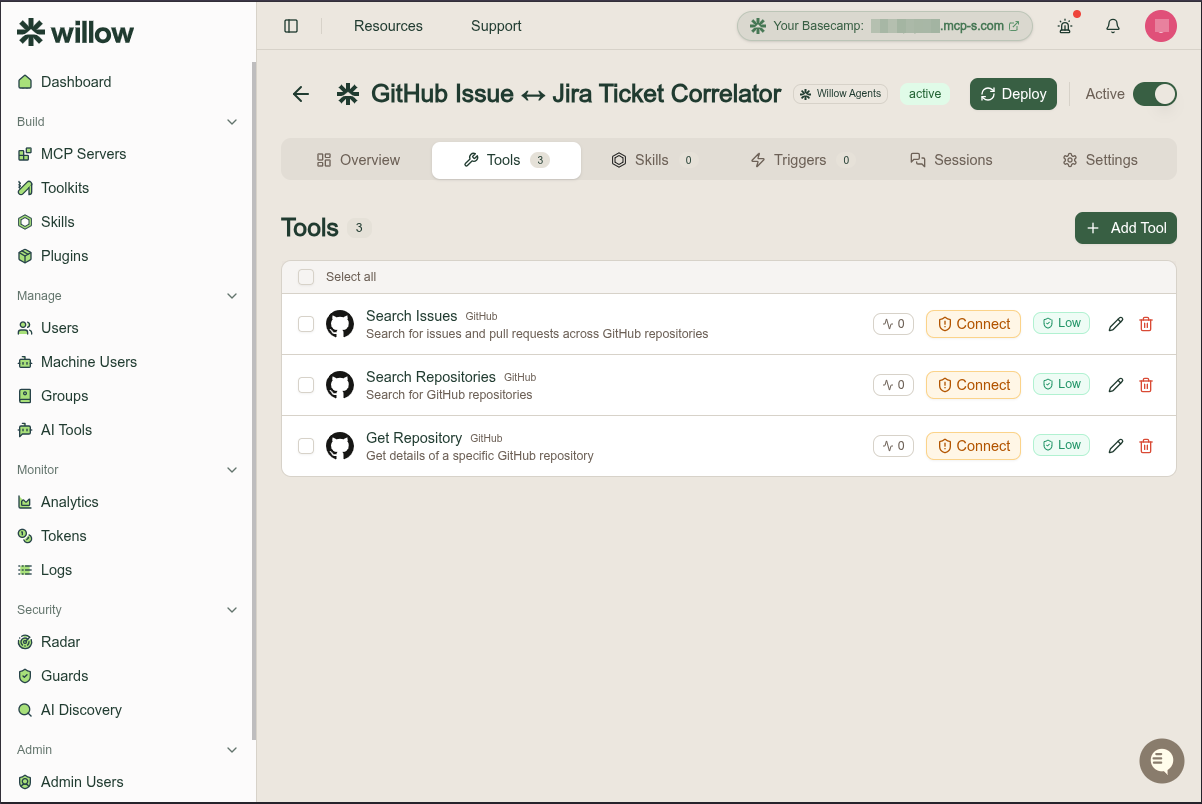Viewport: 1202px width, 804px height.
Task: Click the Willow Agents badge
Action: [x=840, y=94]
